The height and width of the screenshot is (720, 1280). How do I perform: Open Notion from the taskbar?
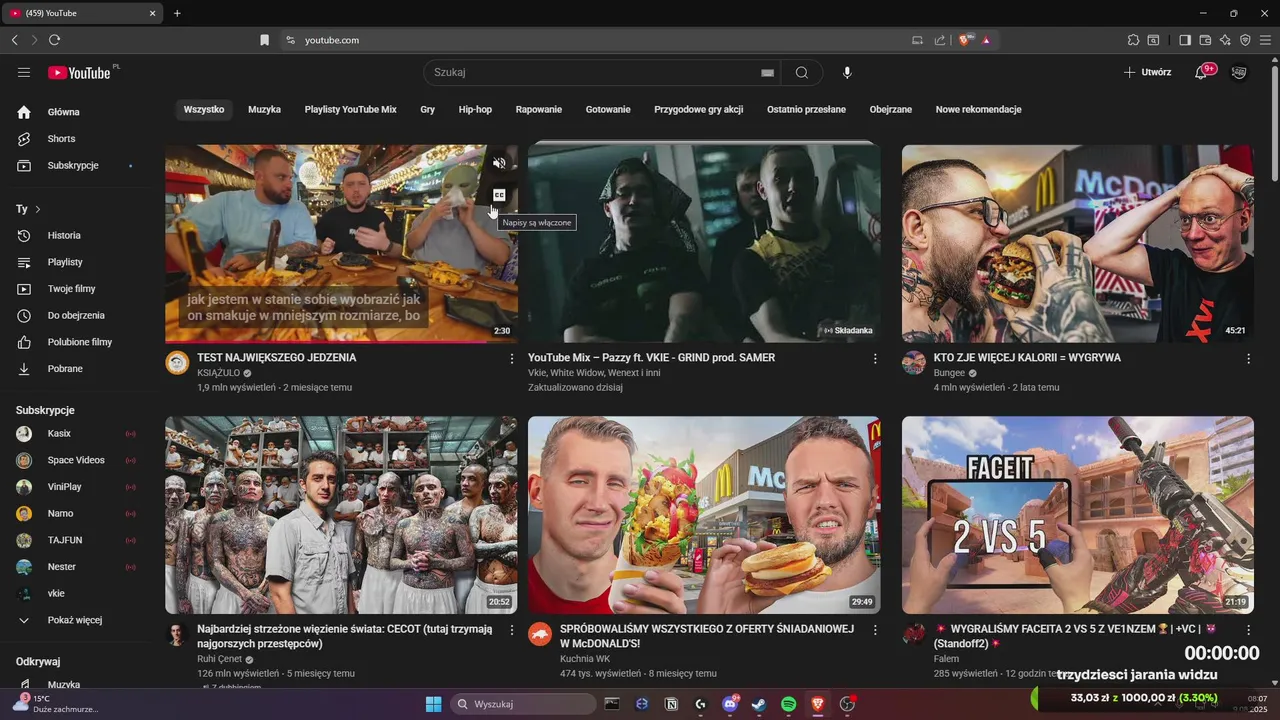click(671, 704)
